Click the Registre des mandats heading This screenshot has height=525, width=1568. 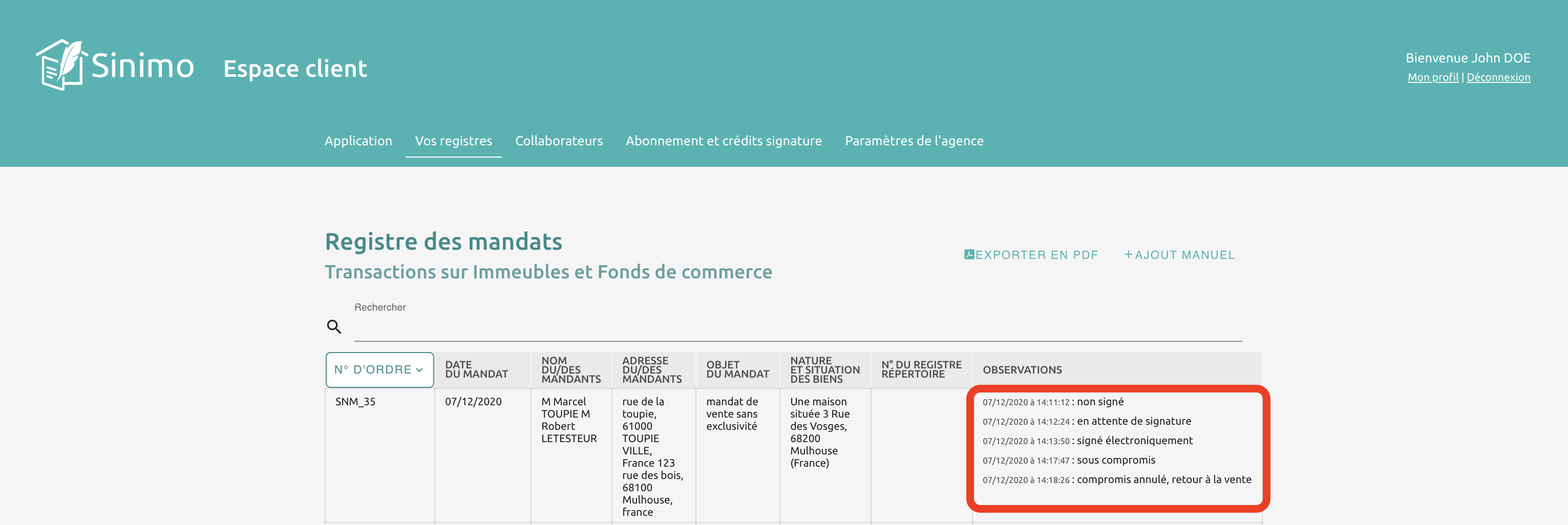[444, 242]
